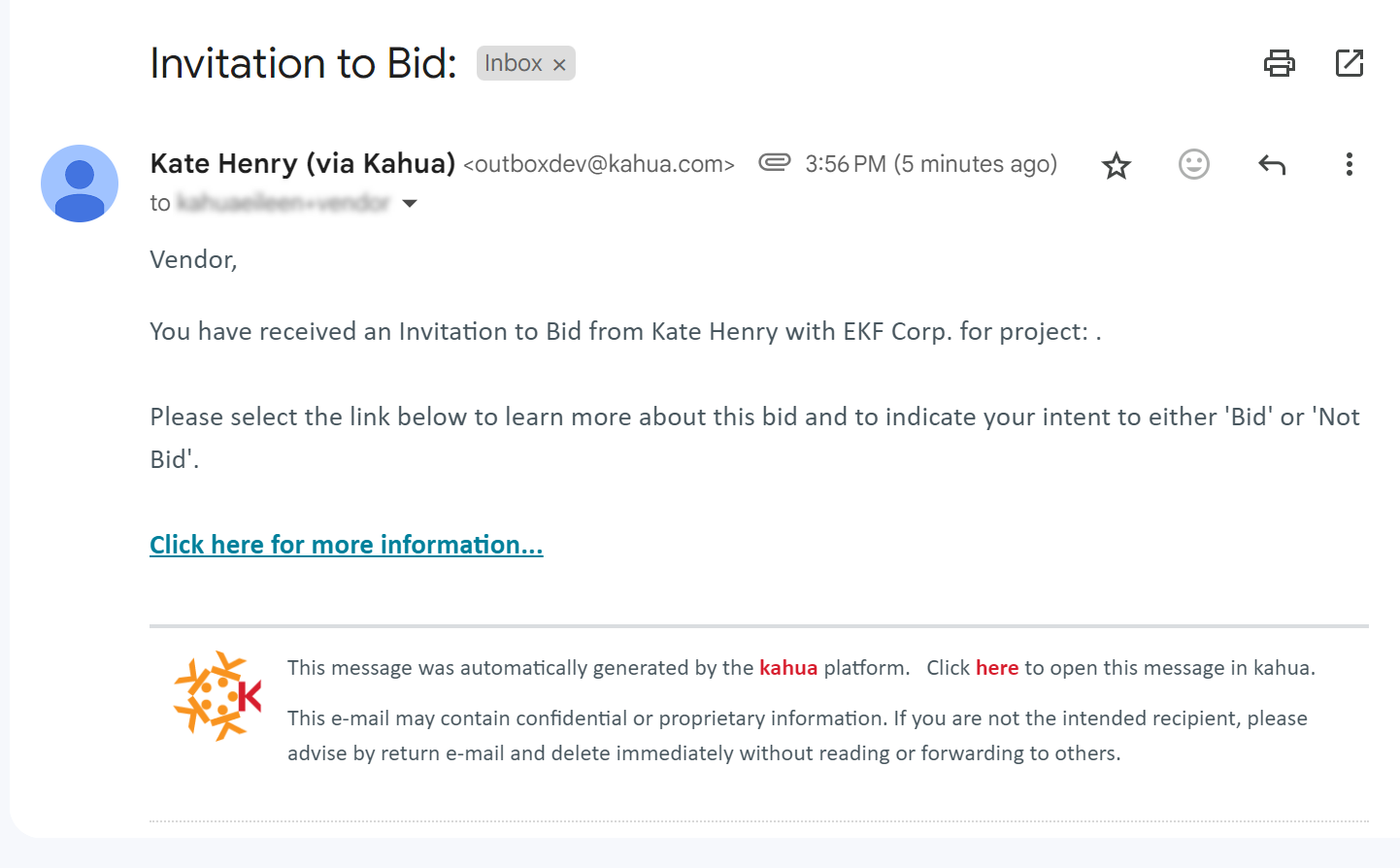This screenshot has height=868, width=1400.
Task: Click the sender's profile avatar
Action: pyautogui.click(x=80, y=184)
